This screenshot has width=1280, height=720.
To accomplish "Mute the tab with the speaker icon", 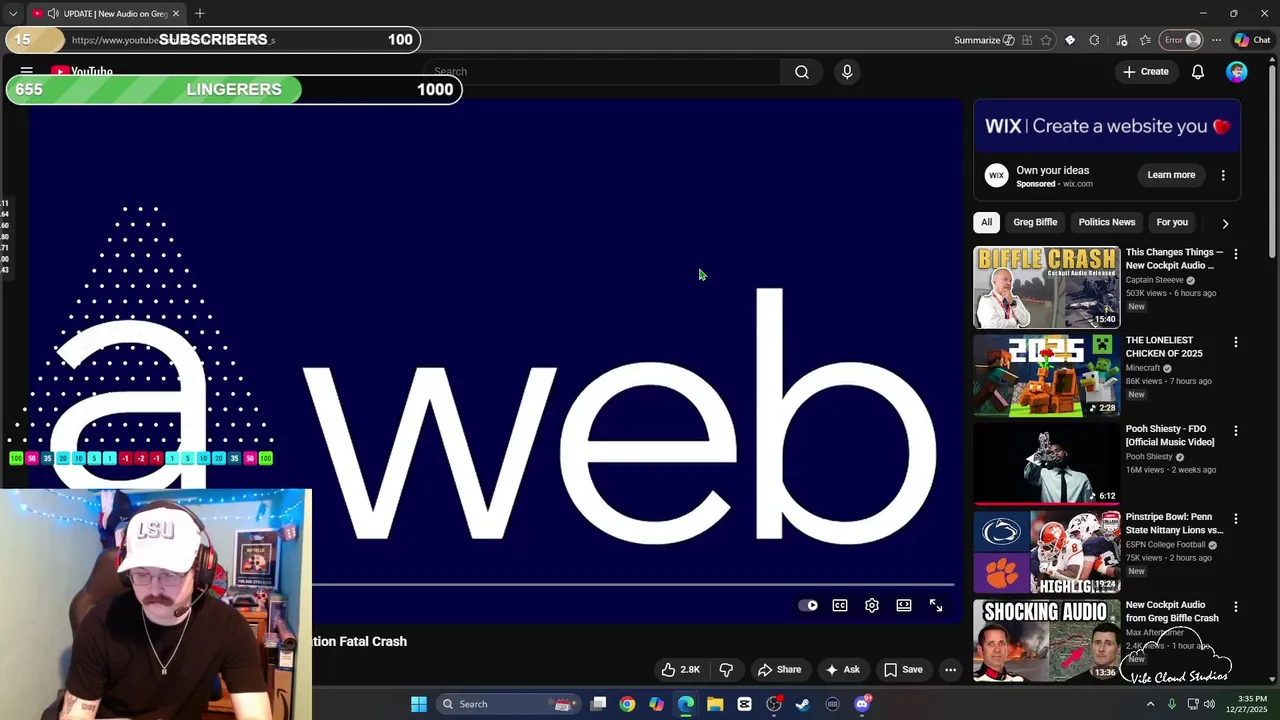I will pos(53,14).
